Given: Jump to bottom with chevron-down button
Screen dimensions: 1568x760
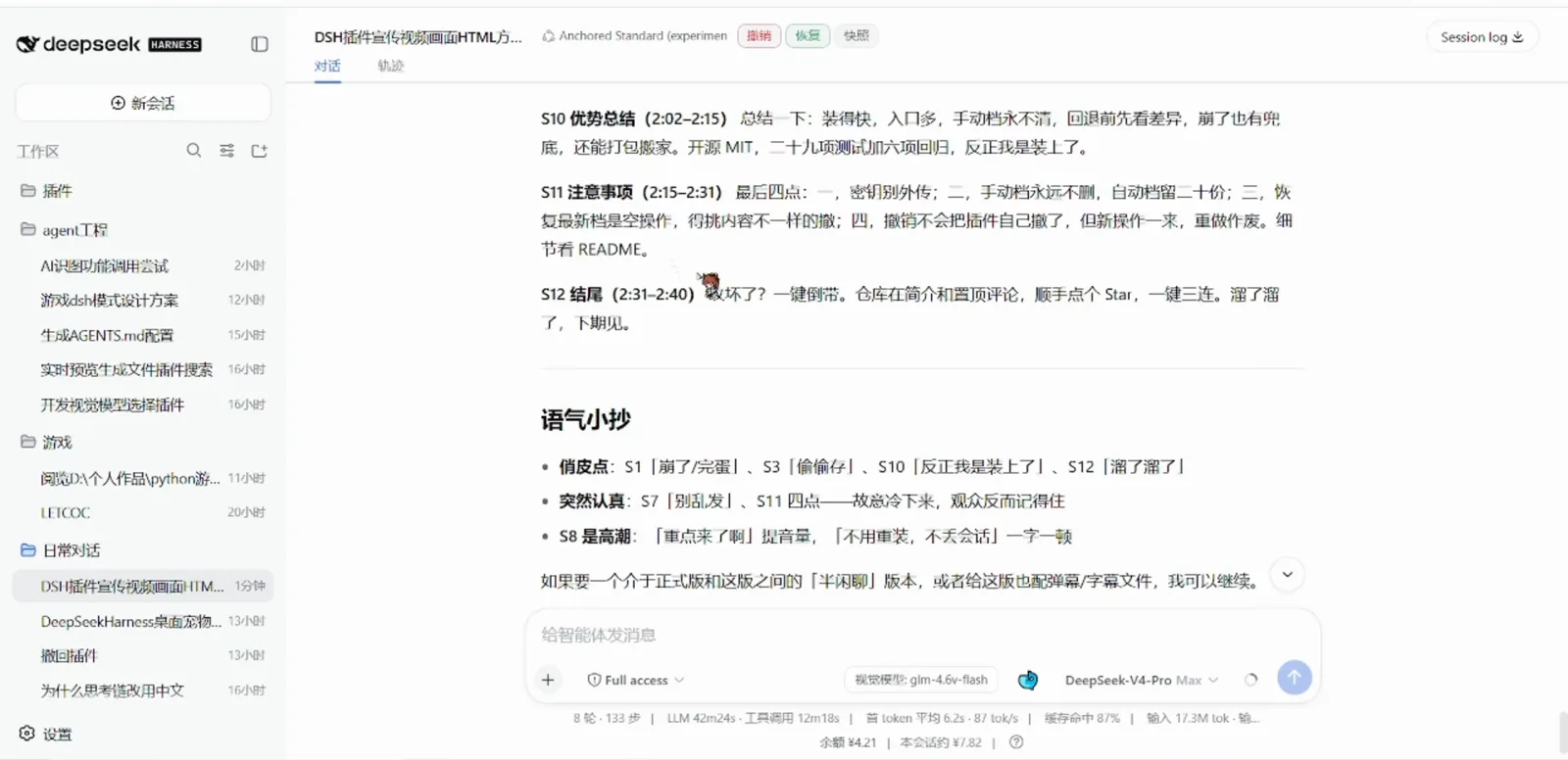Looking at the screenshot, I should (x=1288, y=575).
